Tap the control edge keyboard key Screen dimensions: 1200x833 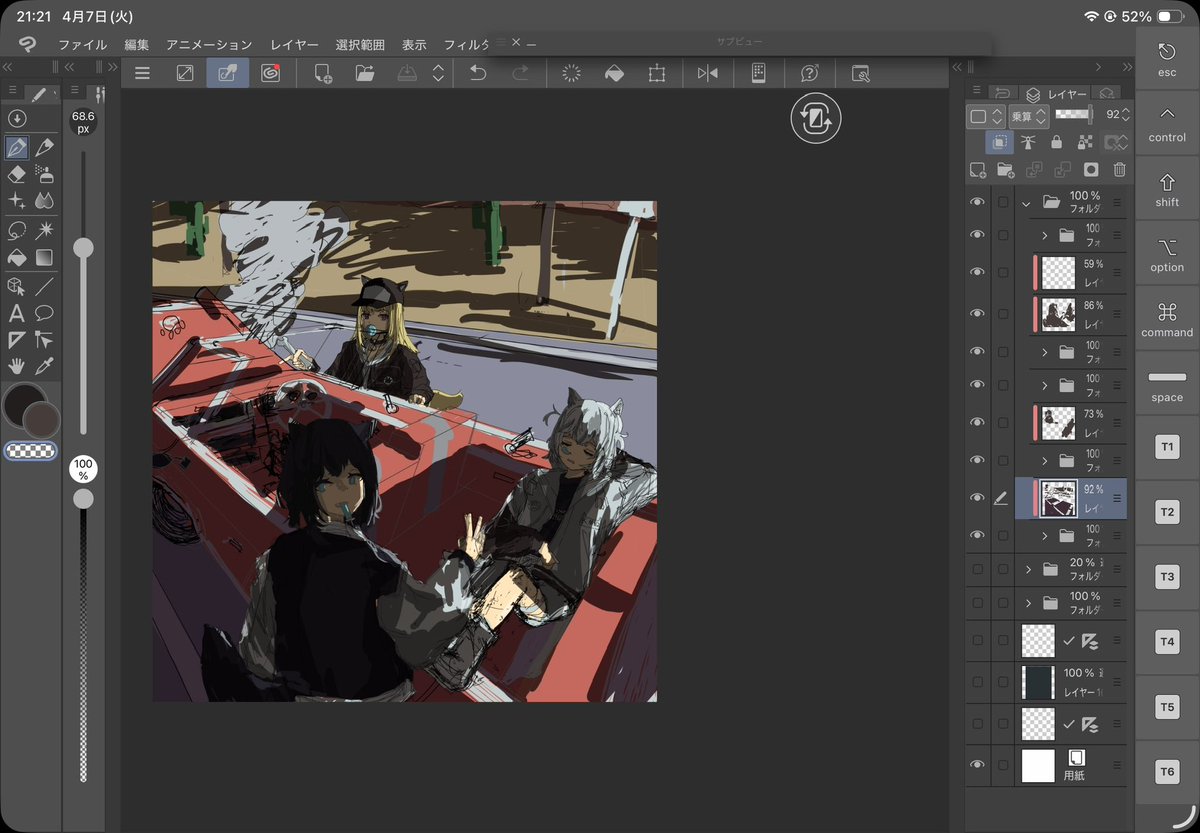coord(1167,122)
